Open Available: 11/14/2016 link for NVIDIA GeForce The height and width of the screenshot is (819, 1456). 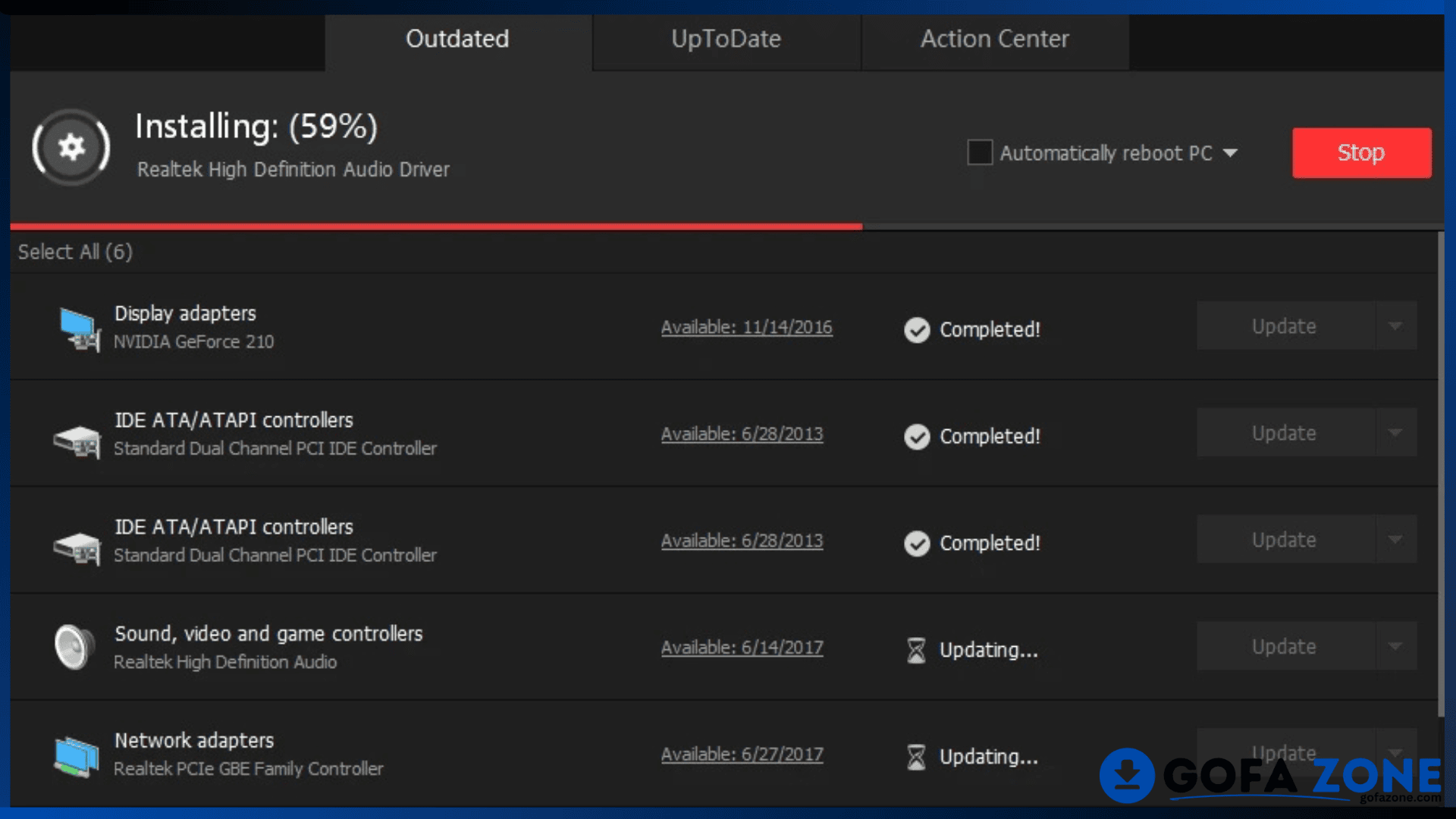tap(747, 328)
